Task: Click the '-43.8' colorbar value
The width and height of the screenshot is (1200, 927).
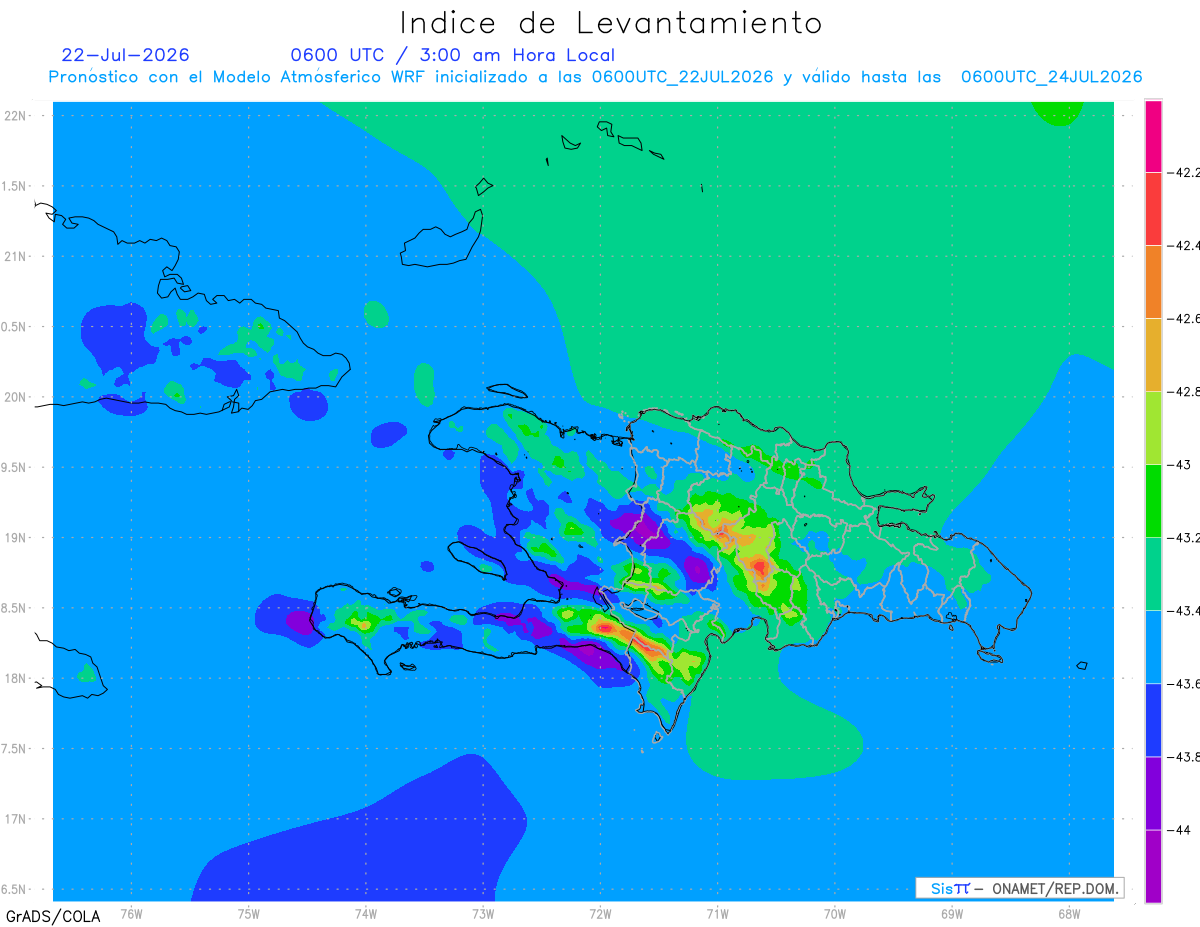Action: tap(1185, 756)
